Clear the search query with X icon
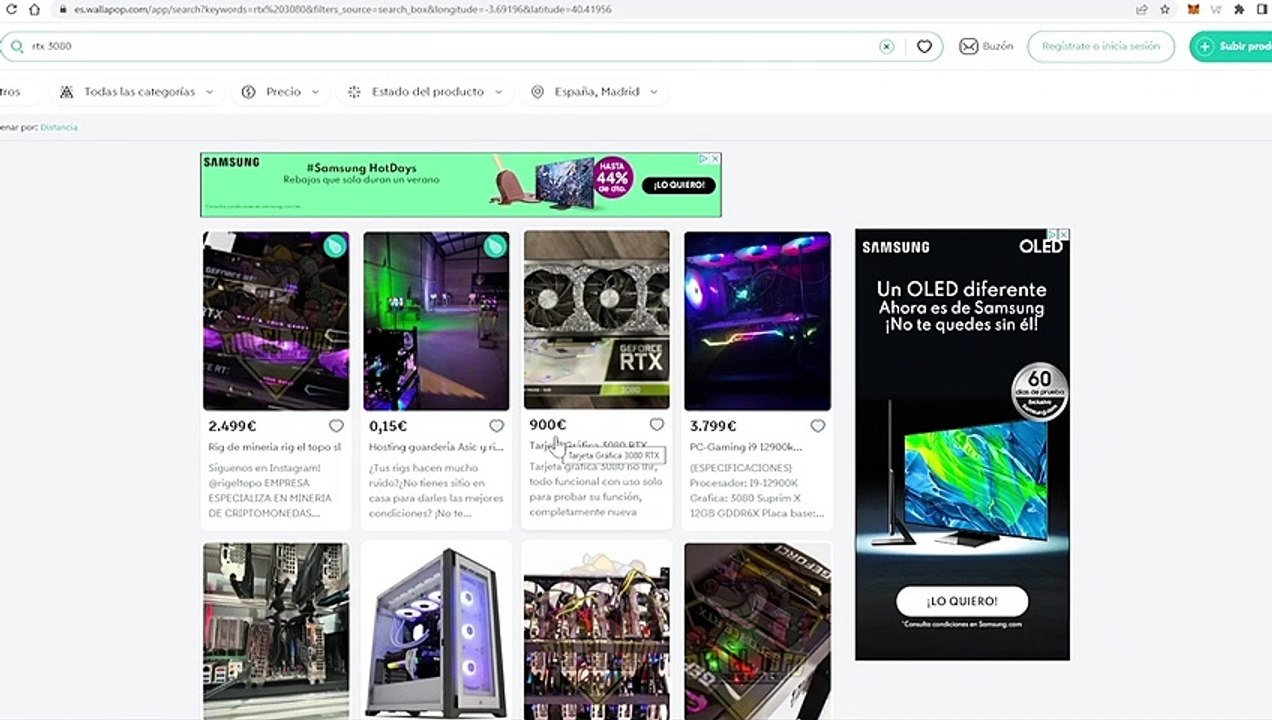Image resolution: width=1272 pixels, height=720 pixels. pos(886,46)
